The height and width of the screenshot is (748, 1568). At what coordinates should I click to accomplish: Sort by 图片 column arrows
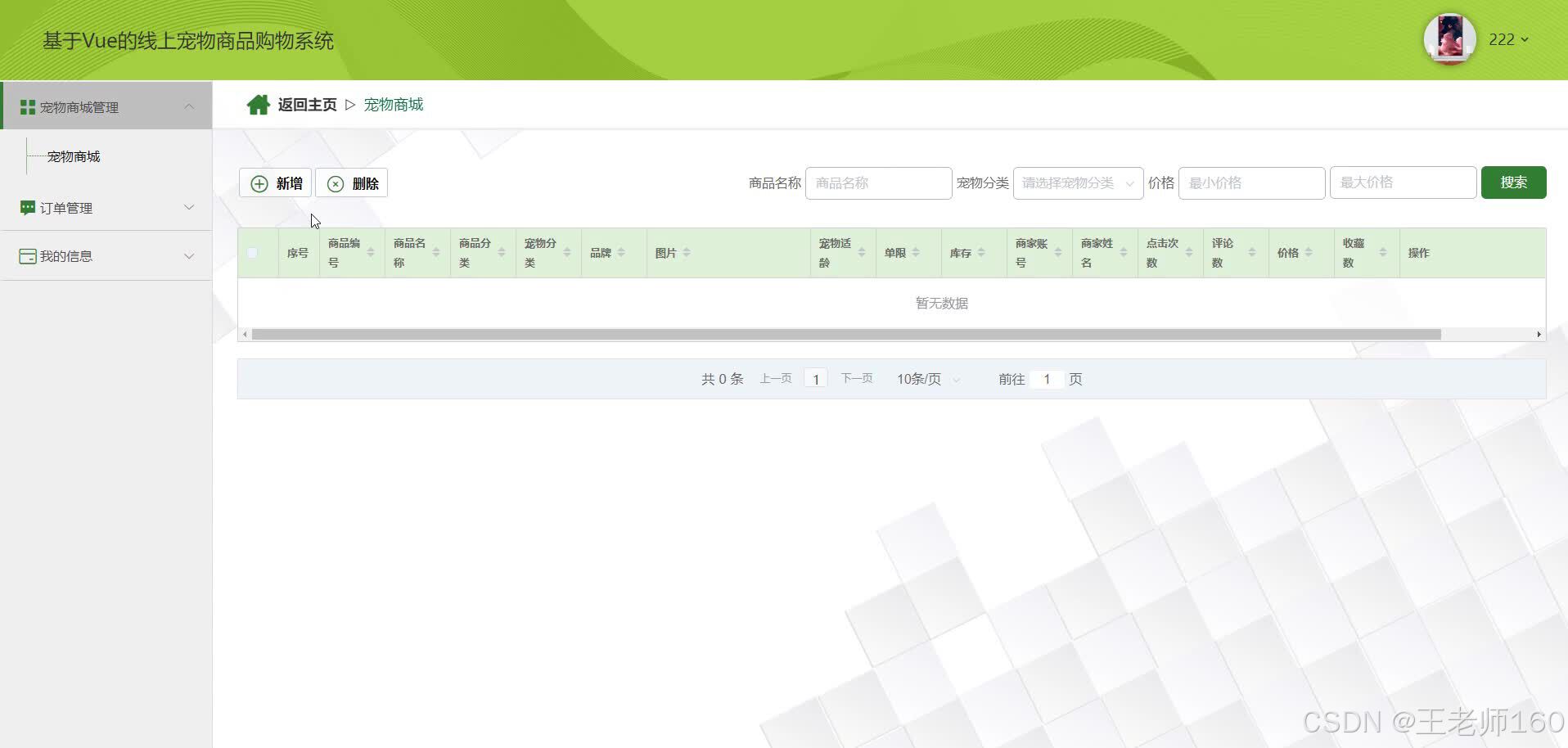pyautogui.click(x=687, y=253)
